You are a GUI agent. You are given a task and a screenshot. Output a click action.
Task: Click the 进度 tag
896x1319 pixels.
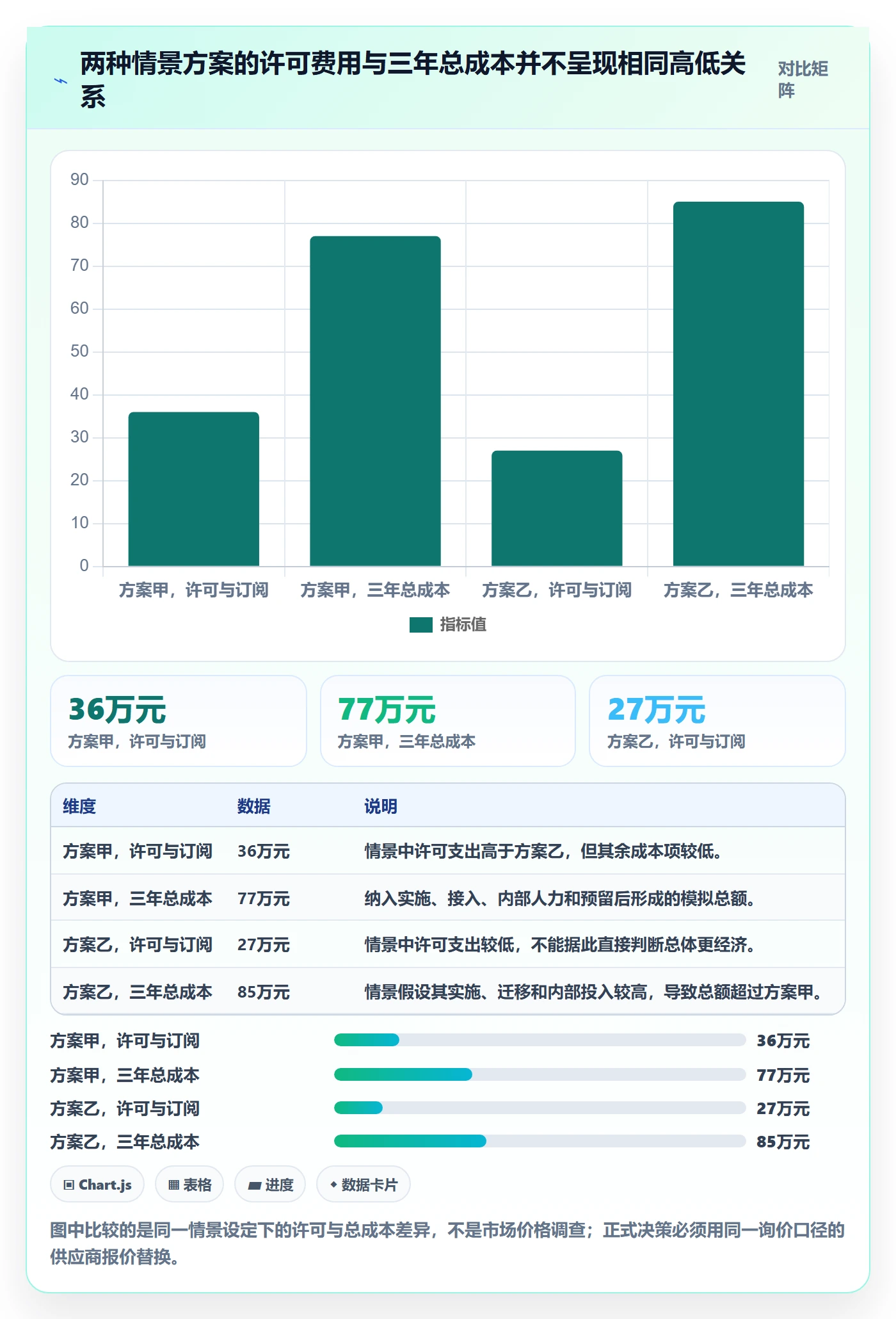pos(270,1185)
